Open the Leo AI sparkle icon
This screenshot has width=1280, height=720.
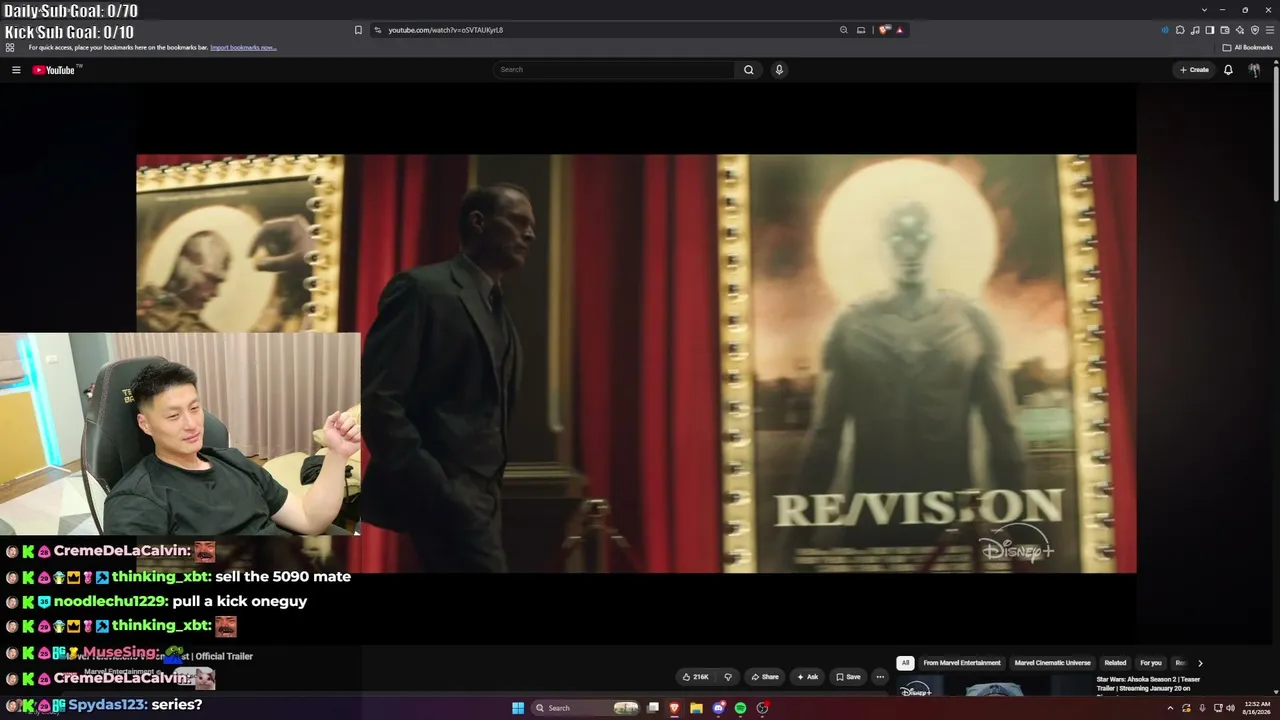point(1240,30)
